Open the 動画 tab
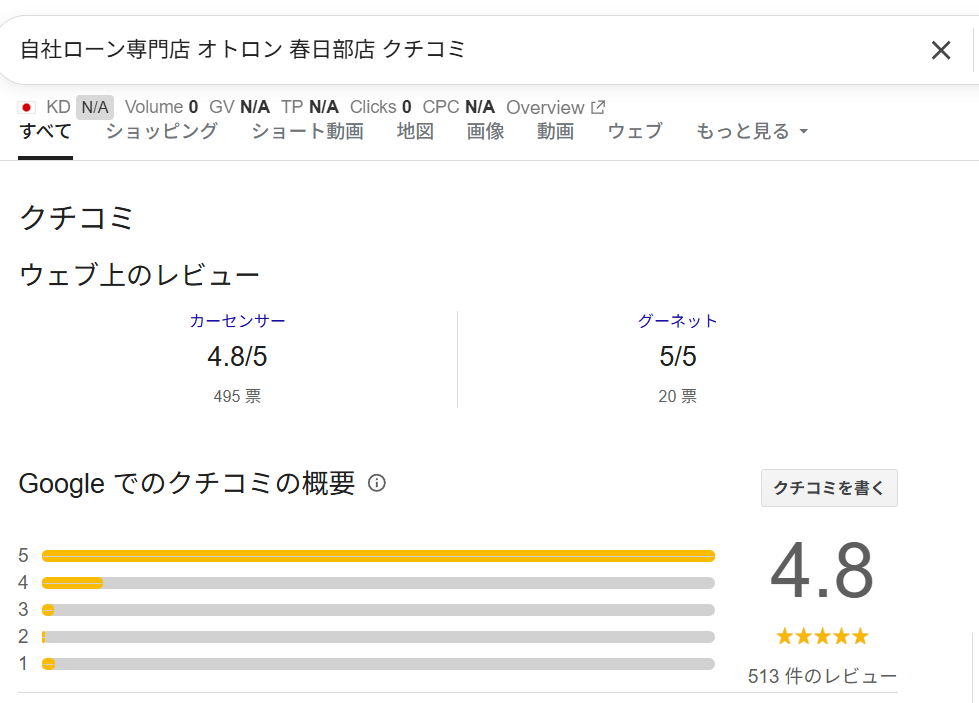Image resolution: width=979 pixels, height=703 pixels. 556,131
